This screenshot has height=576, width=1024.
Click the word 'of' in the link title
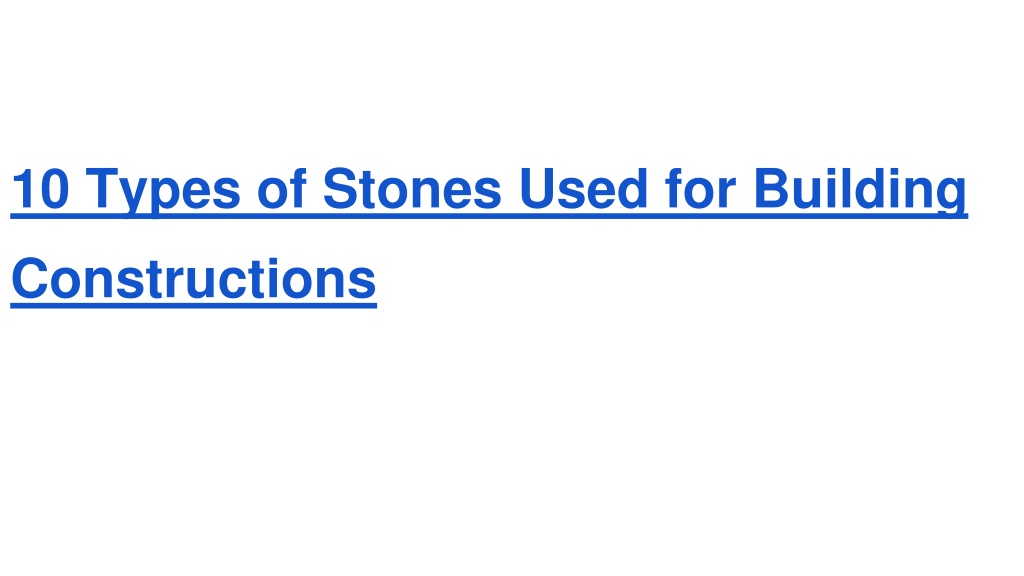click(x=281, y=189)
